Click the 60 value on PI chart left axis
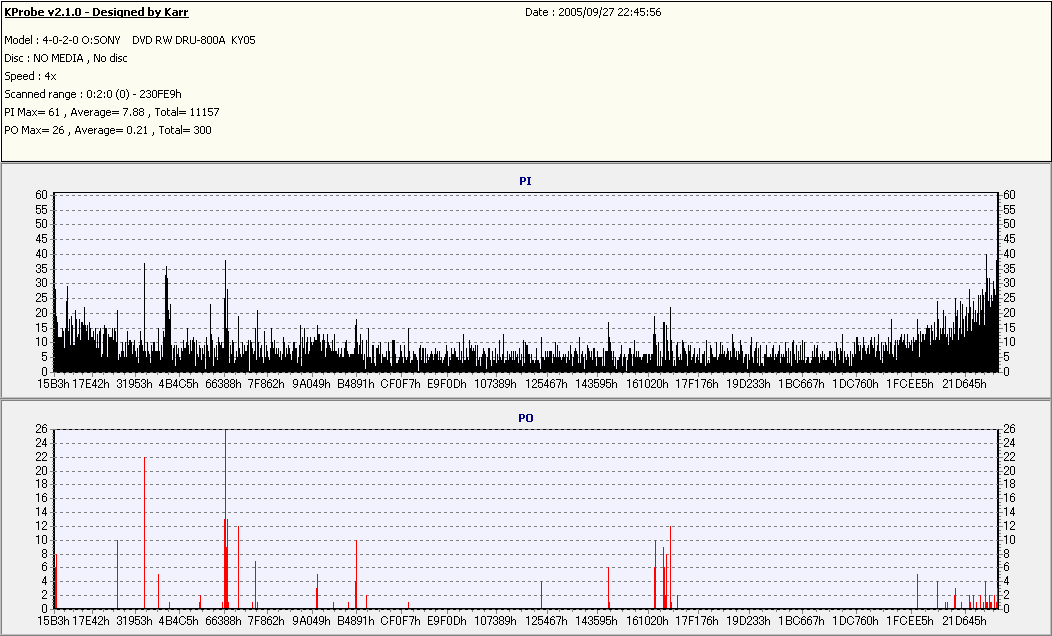 tap(42, 195)
